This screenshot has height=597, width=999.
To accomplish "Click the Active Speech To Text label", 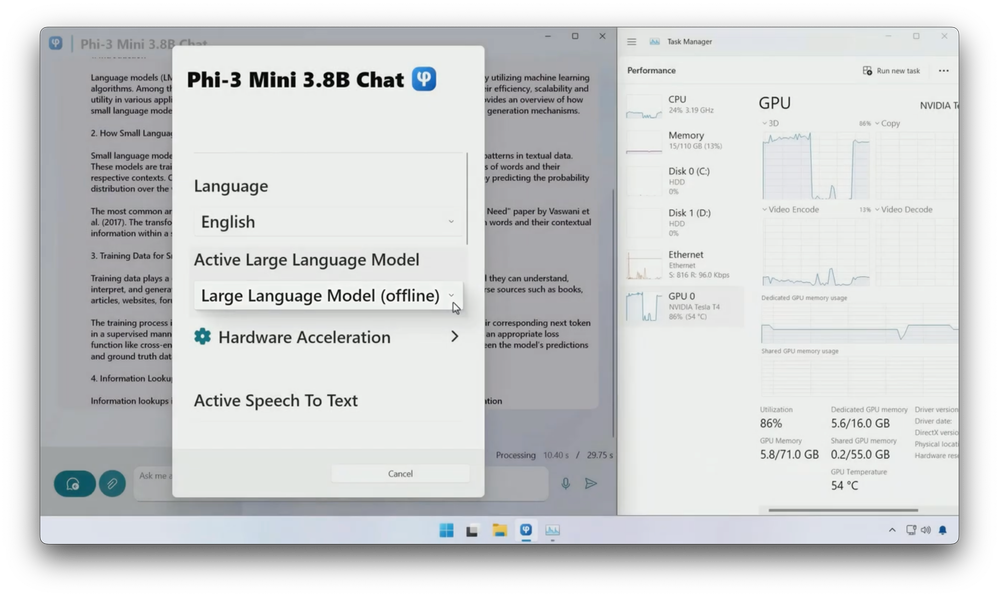I will click(276, 400).
